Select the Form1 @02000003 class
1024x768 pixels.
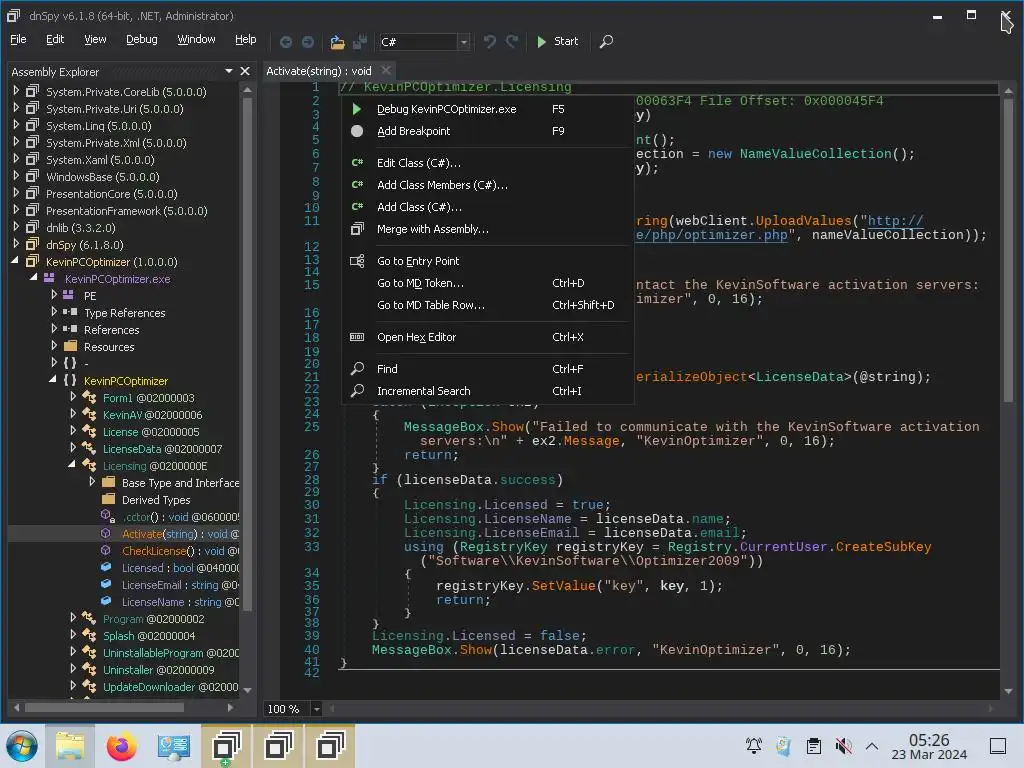(148, 398)
